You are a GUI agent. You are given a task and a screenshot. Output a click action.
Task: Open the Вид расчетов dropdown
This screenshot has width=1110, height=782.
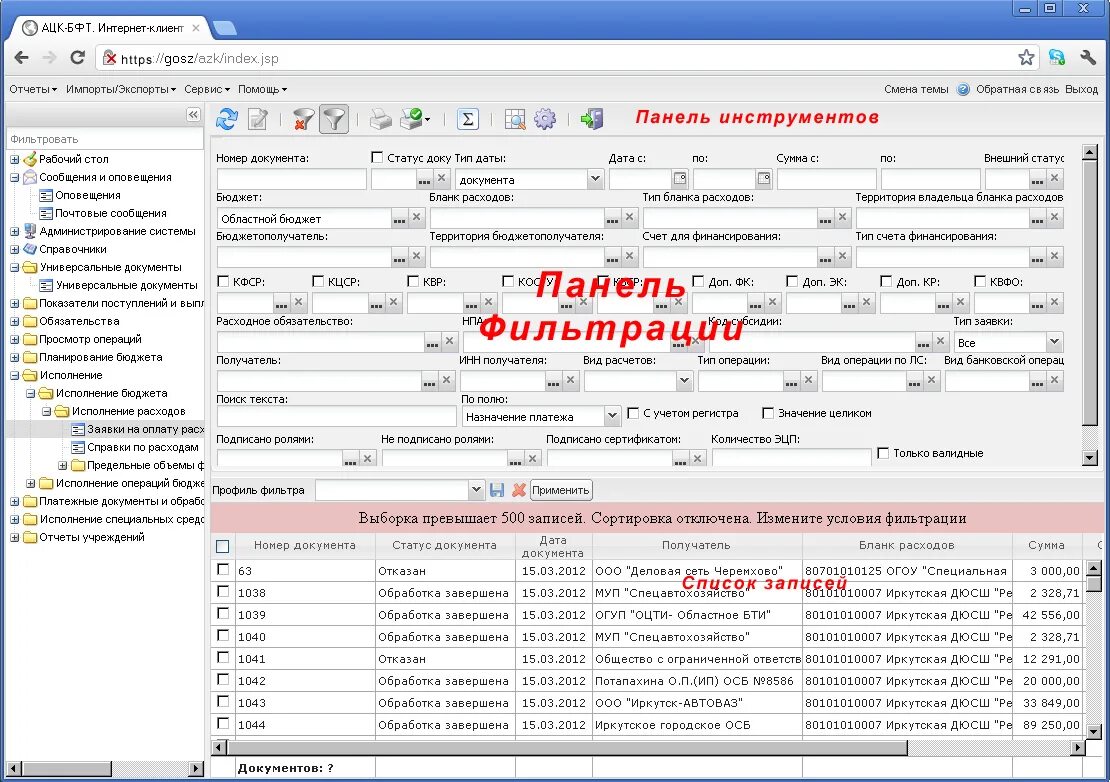point(684,381)
